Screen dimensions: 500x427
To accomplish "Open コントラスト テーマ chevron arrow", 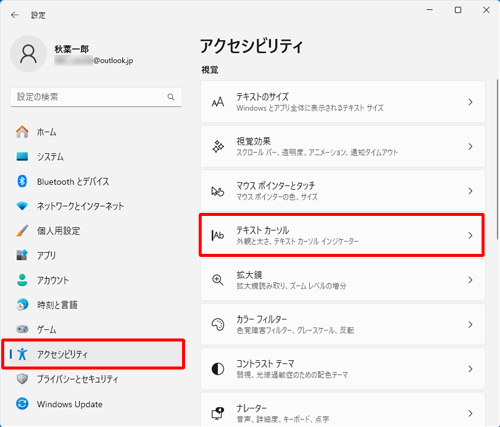I will (x=470, y=369).
